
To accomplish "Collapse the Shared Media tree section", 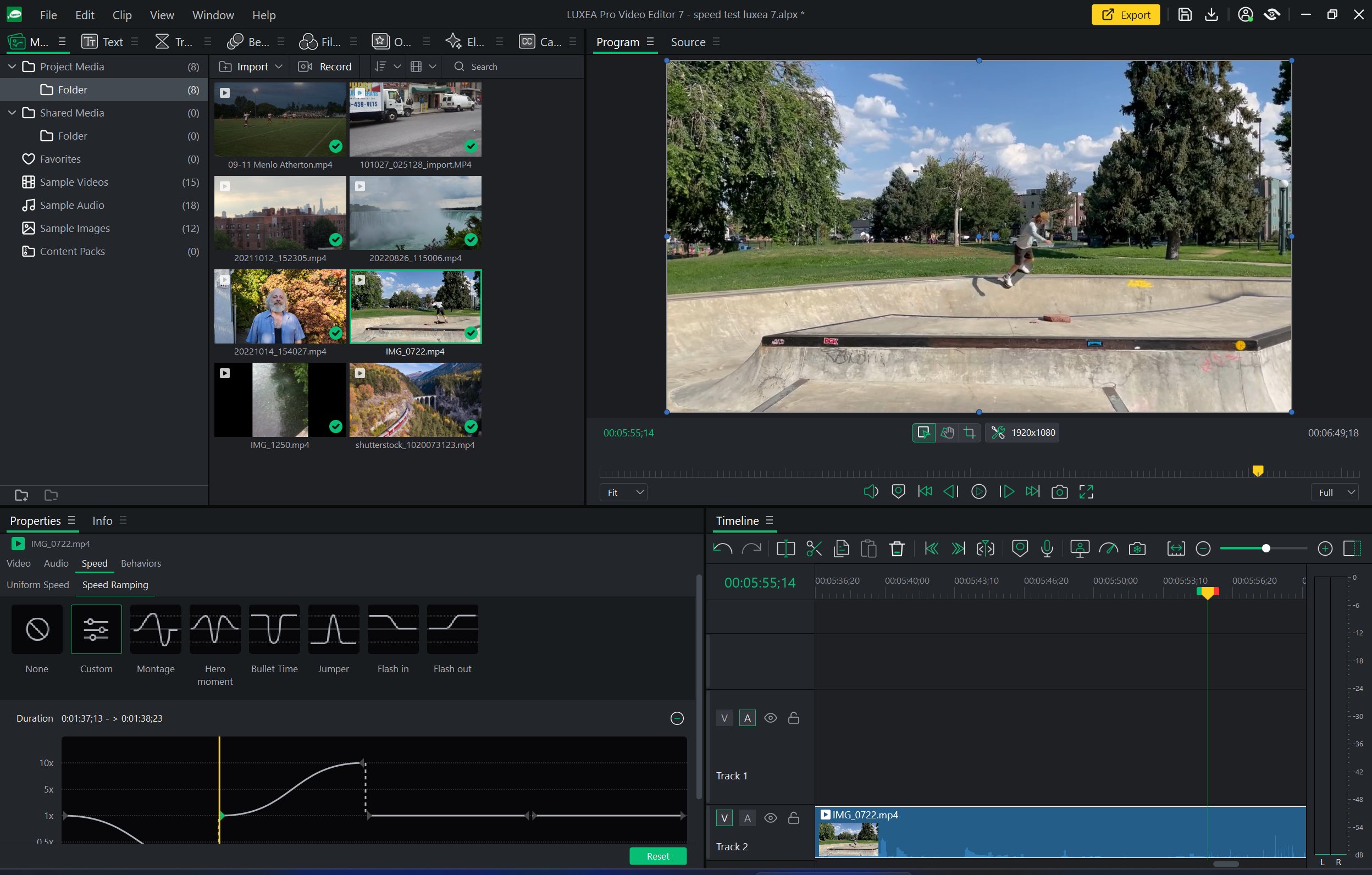I will 12,113.
